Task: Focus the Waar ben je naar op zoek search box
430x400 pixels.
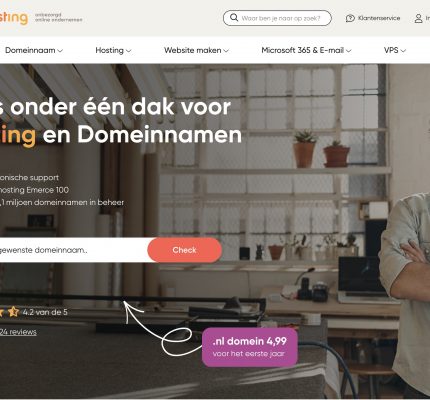Action: coord(277,18)
